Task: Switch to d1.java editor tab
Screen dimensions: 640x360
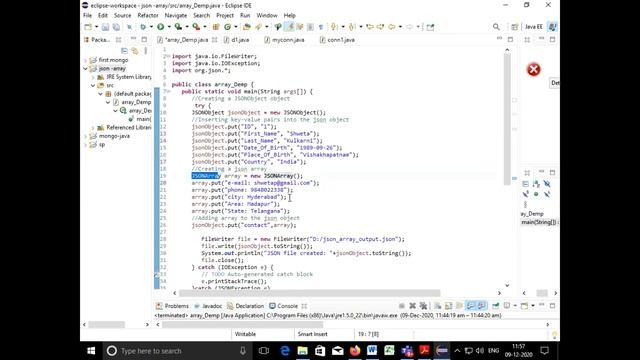Action: (237, 40)
